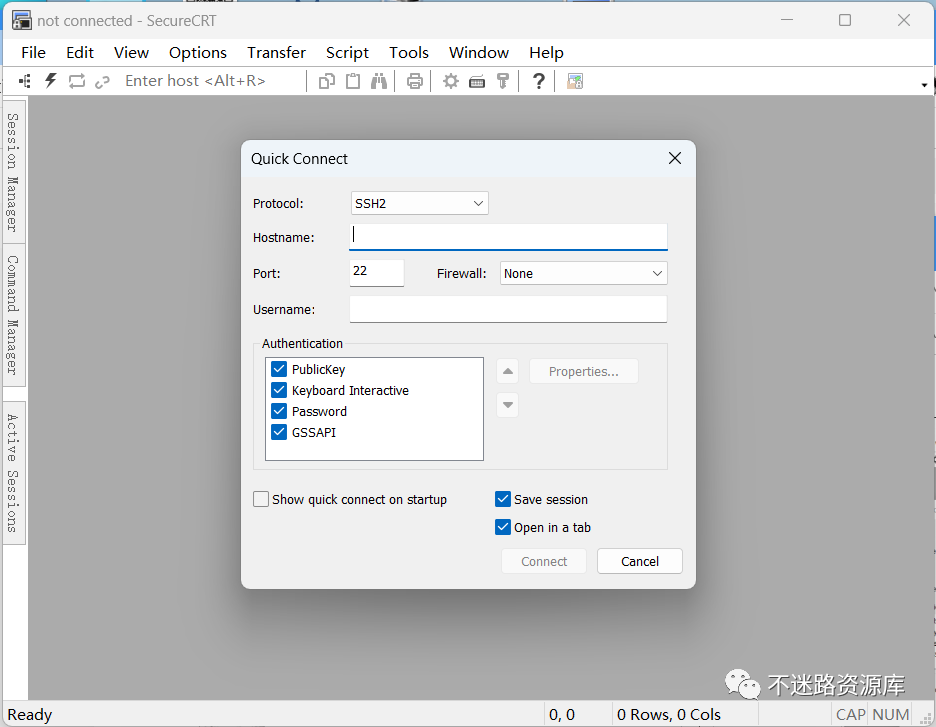
Task: Click the Reconnect arrows toolbar icon
Action: (x=77, y=81)
